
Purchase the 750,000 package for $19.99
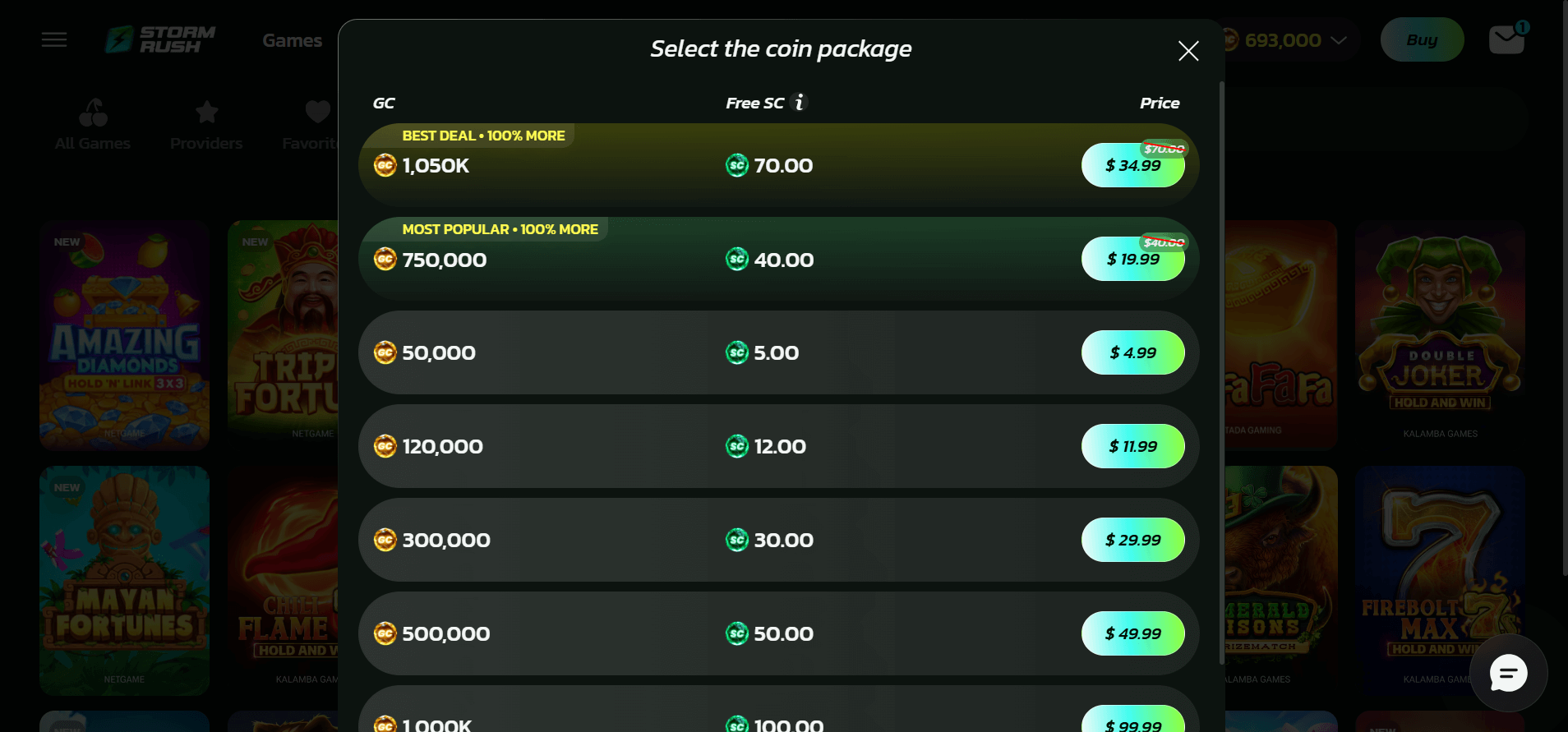[x=1132, y=260]
